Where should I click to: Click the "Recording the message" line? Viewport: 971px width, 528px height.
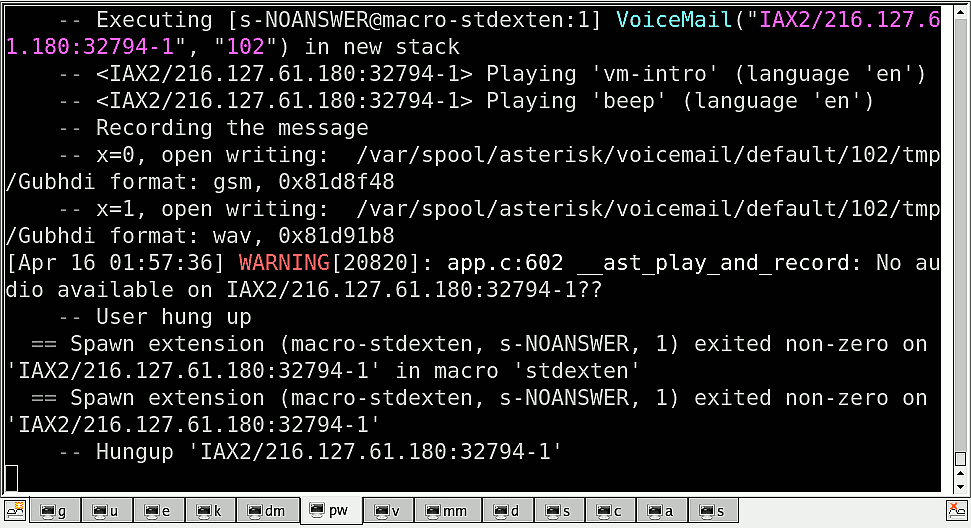click(232, 128)
